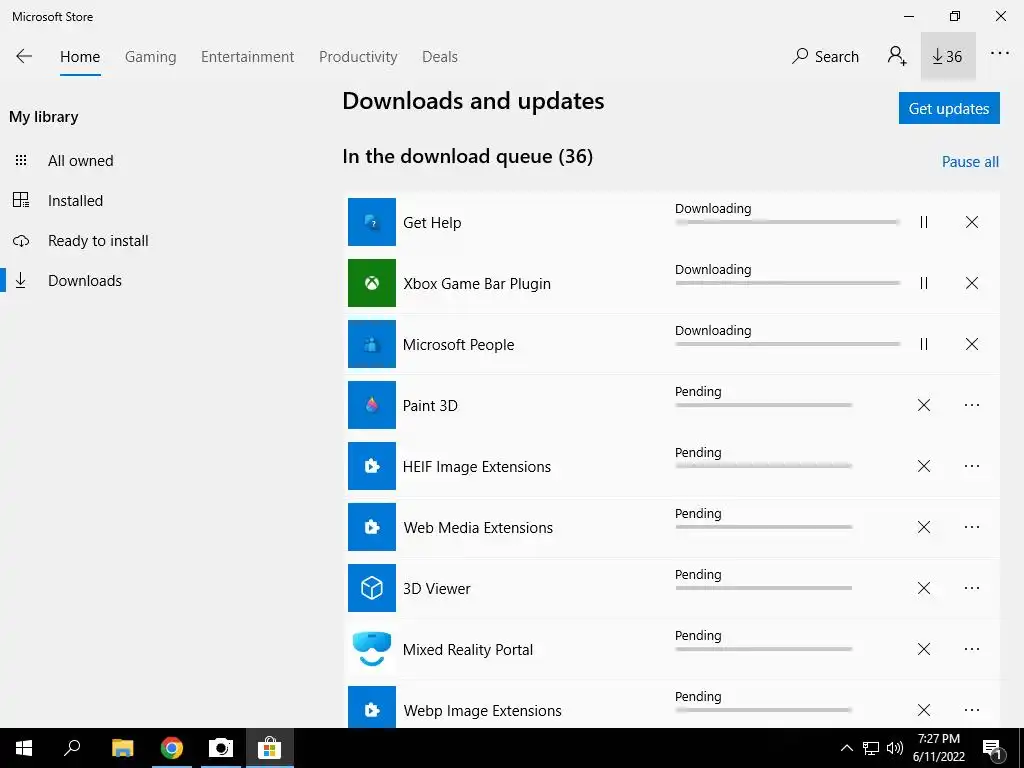Open the Windows Start menu

24,748
